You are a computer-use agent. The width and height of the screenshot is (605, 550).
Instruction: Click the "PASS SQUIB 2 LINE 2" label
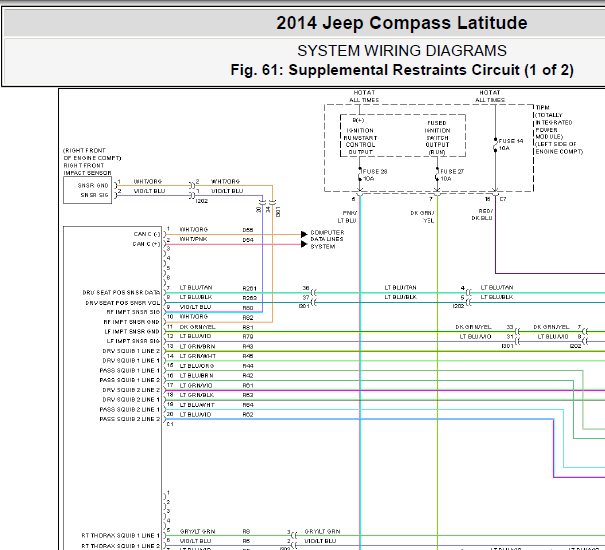[130, 419]
